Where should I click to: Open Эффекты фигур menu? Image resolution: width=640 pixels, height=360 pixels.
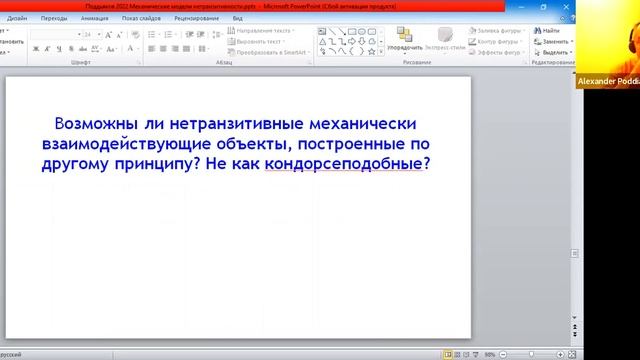(x=497, y=53)
